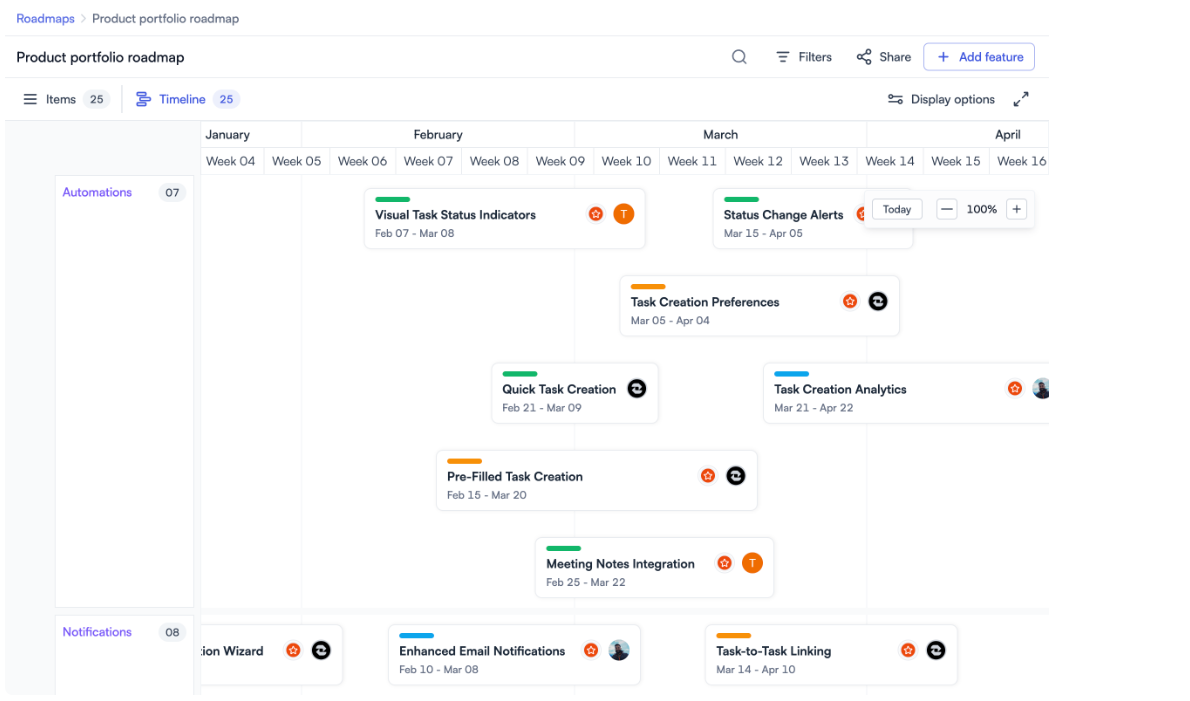
Task: Click sync icon on Pre-Filled Task Creation
Action: pyautogui.click(x=736, y=476)
